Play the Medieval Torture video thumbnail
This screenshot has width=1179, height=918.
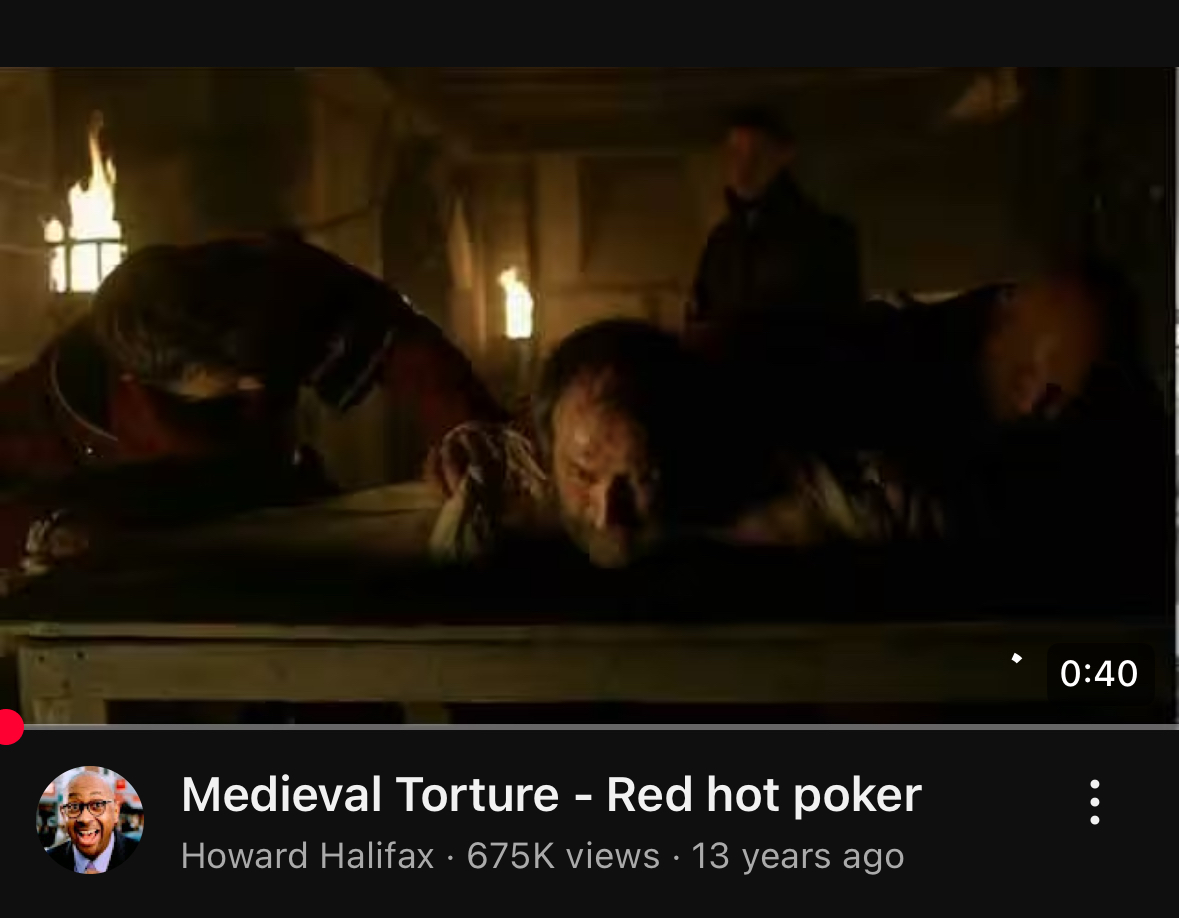tap(590, 395)
